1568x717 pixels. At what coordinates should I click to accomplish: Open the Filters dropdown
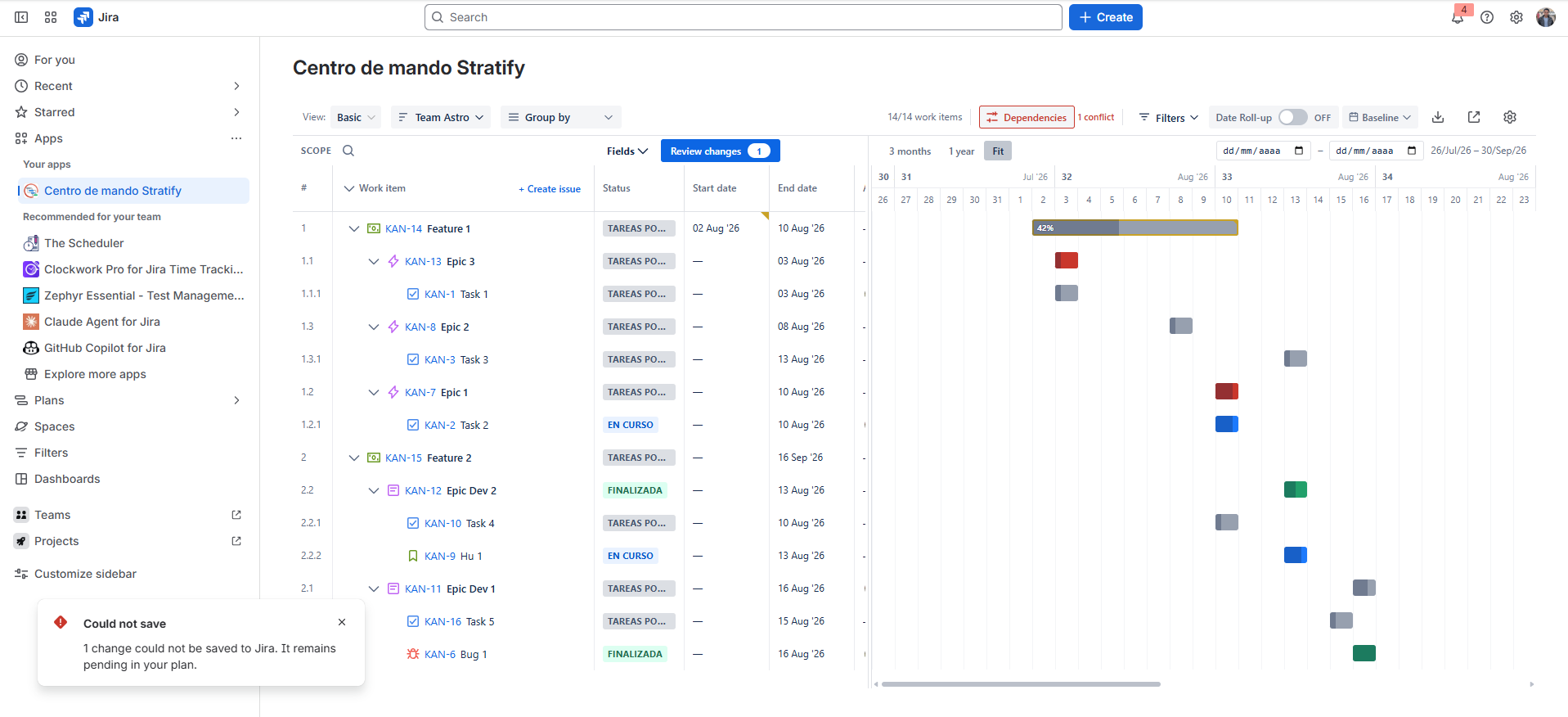pos(1169,118)
